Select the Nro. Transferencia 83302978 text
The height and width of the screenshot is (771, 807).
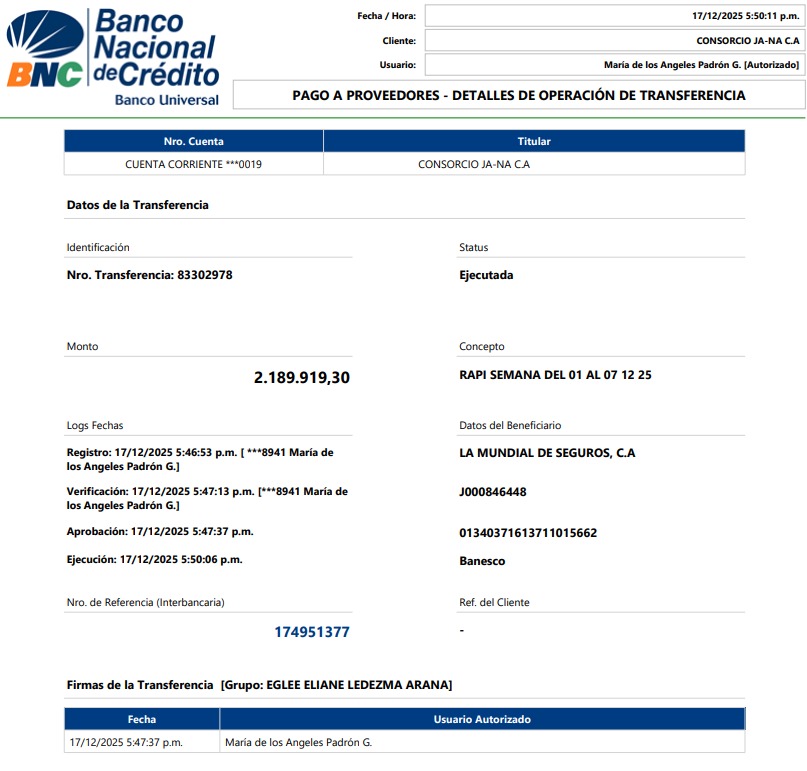(x=149, y=275)
